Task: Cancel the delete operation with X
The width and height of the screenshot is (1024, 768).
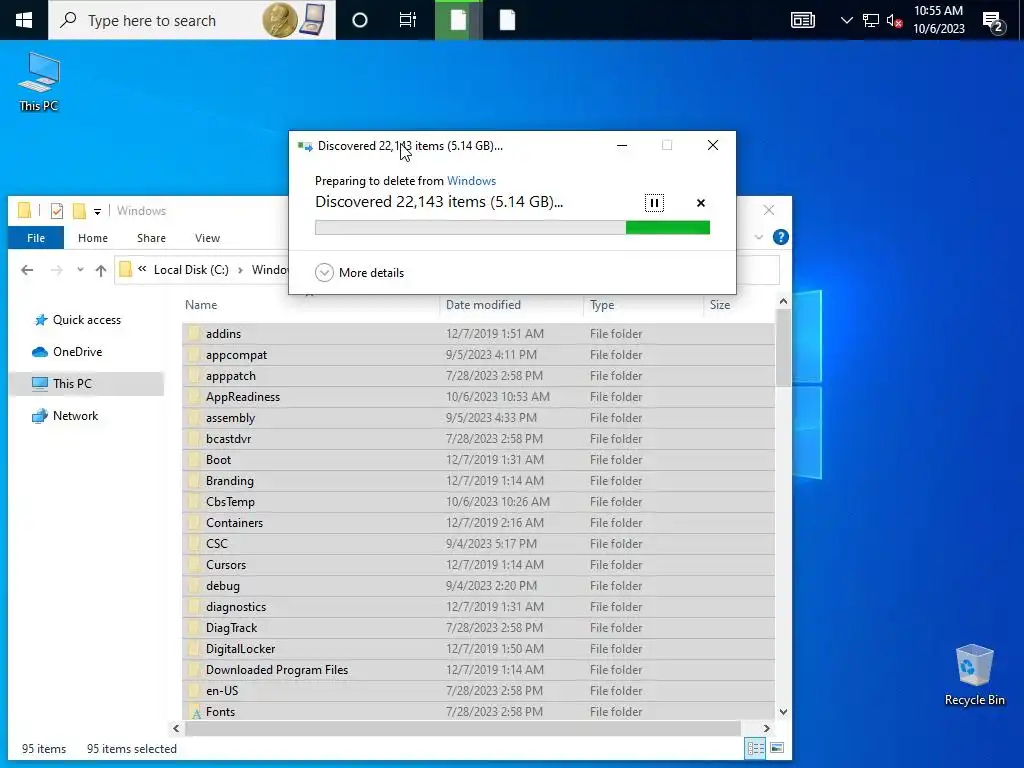Action: 701,203
